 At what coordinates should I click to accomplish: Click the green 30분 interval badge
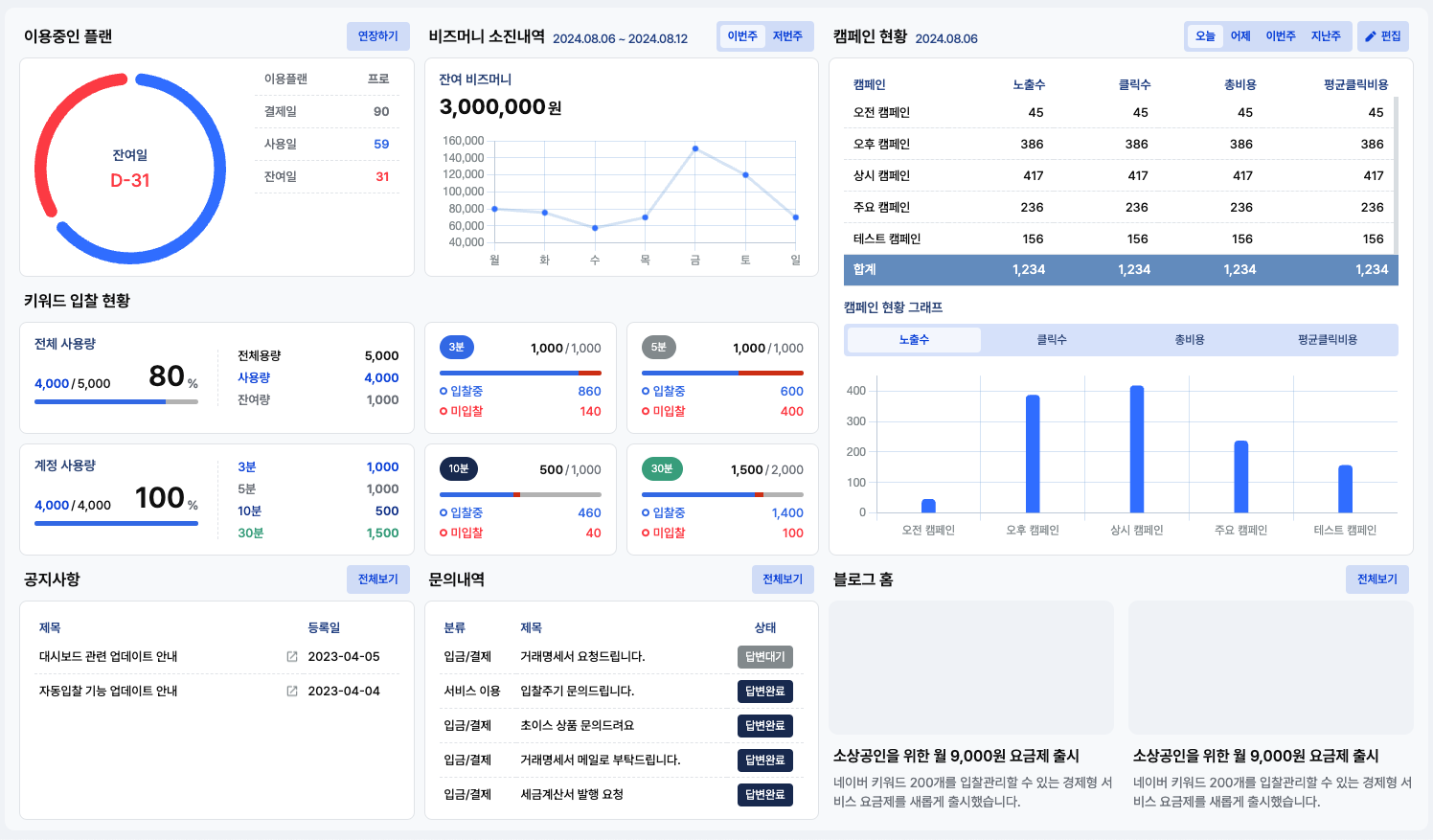(662, 469)
